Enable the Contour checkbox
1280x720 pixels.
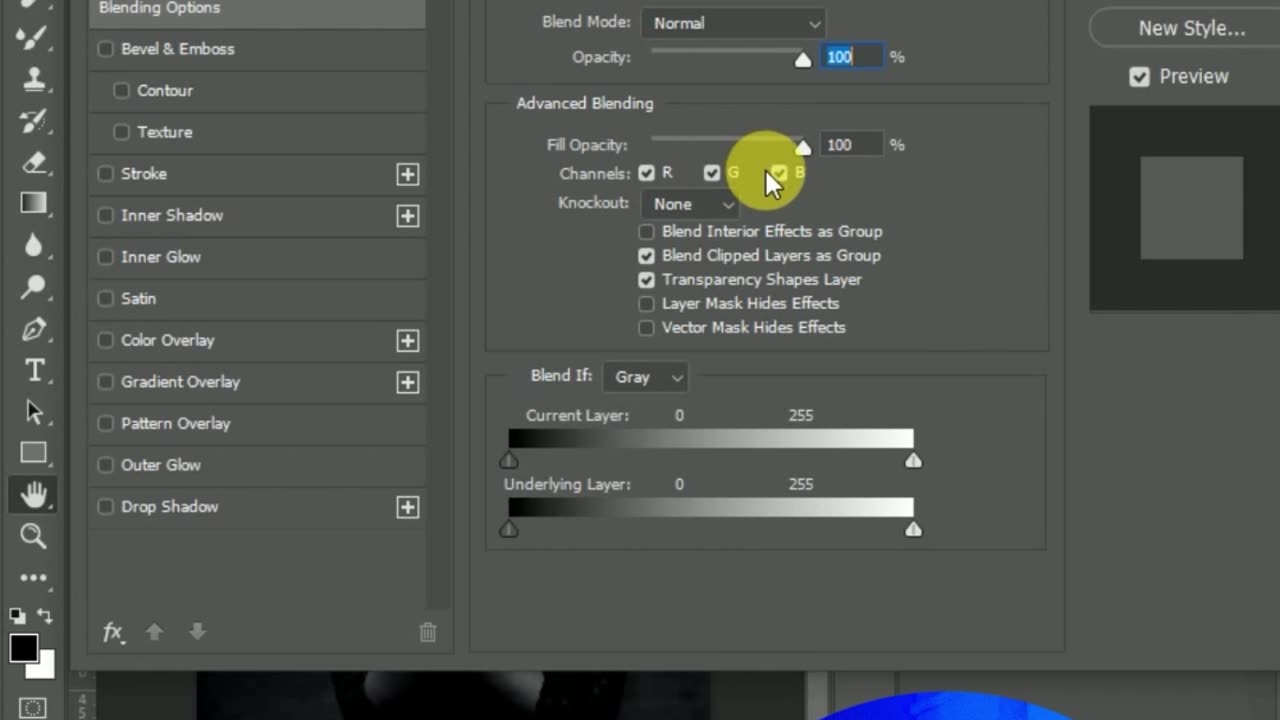[121, 90]
